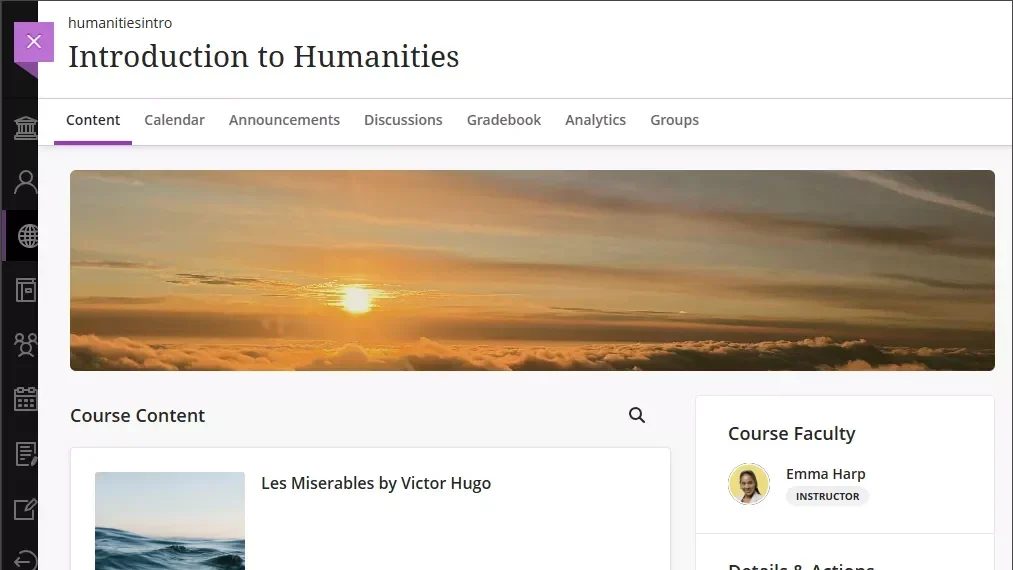Open the user profile icon in the sidebar
1013x570 pixels.
point(25,182)
